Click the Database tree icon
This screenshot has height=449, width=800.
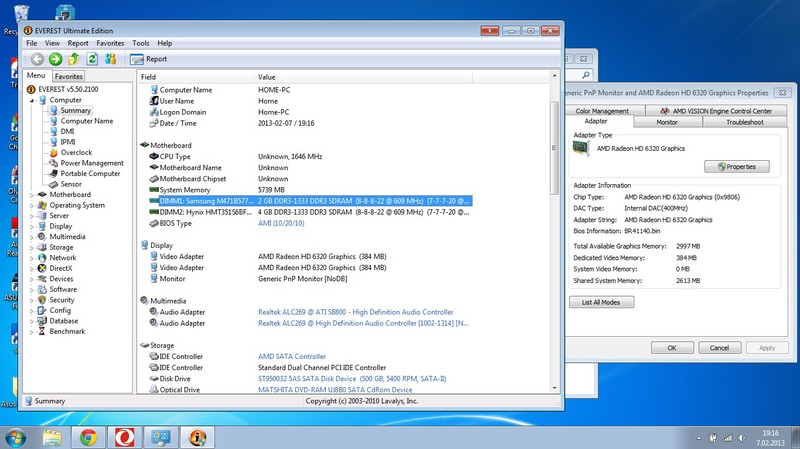click(42, 321)
